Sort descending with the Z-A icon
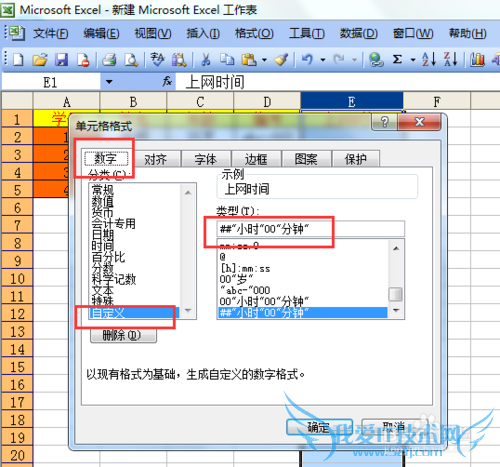 450,60
